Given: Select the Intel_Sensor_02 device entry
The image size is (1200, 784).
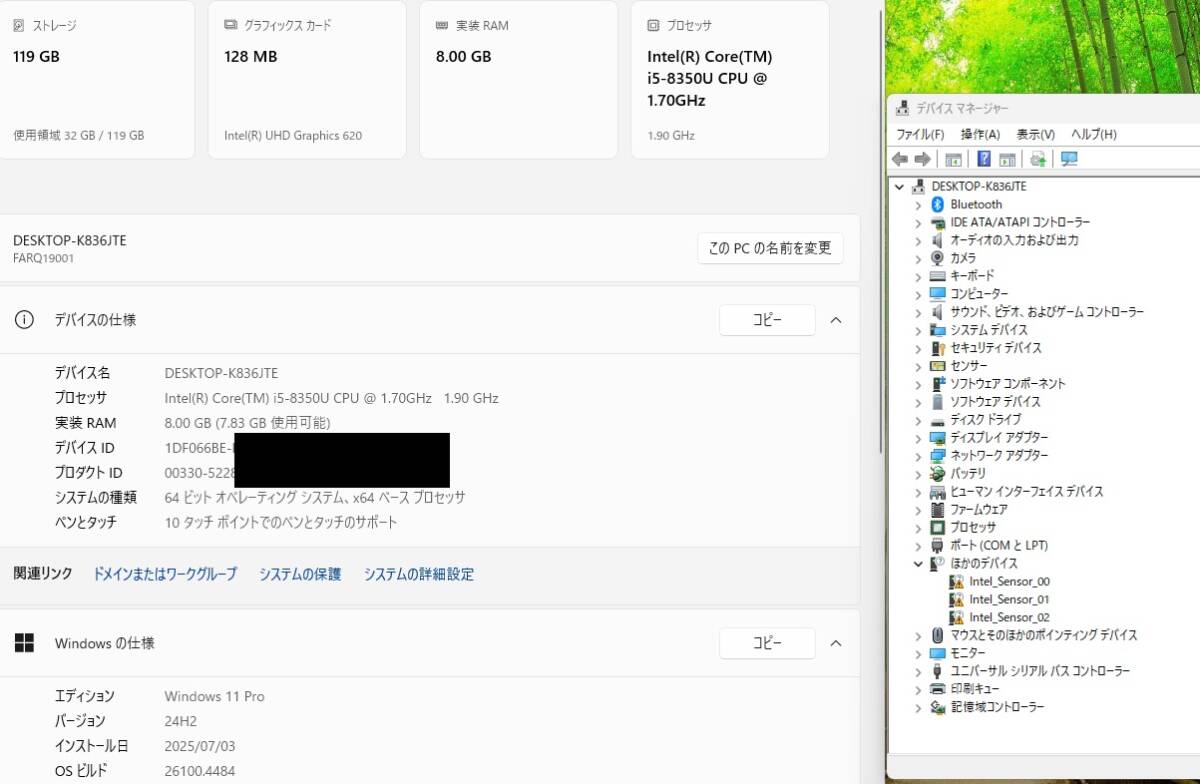Looking at the screenshot, I should coord(1009,617).
